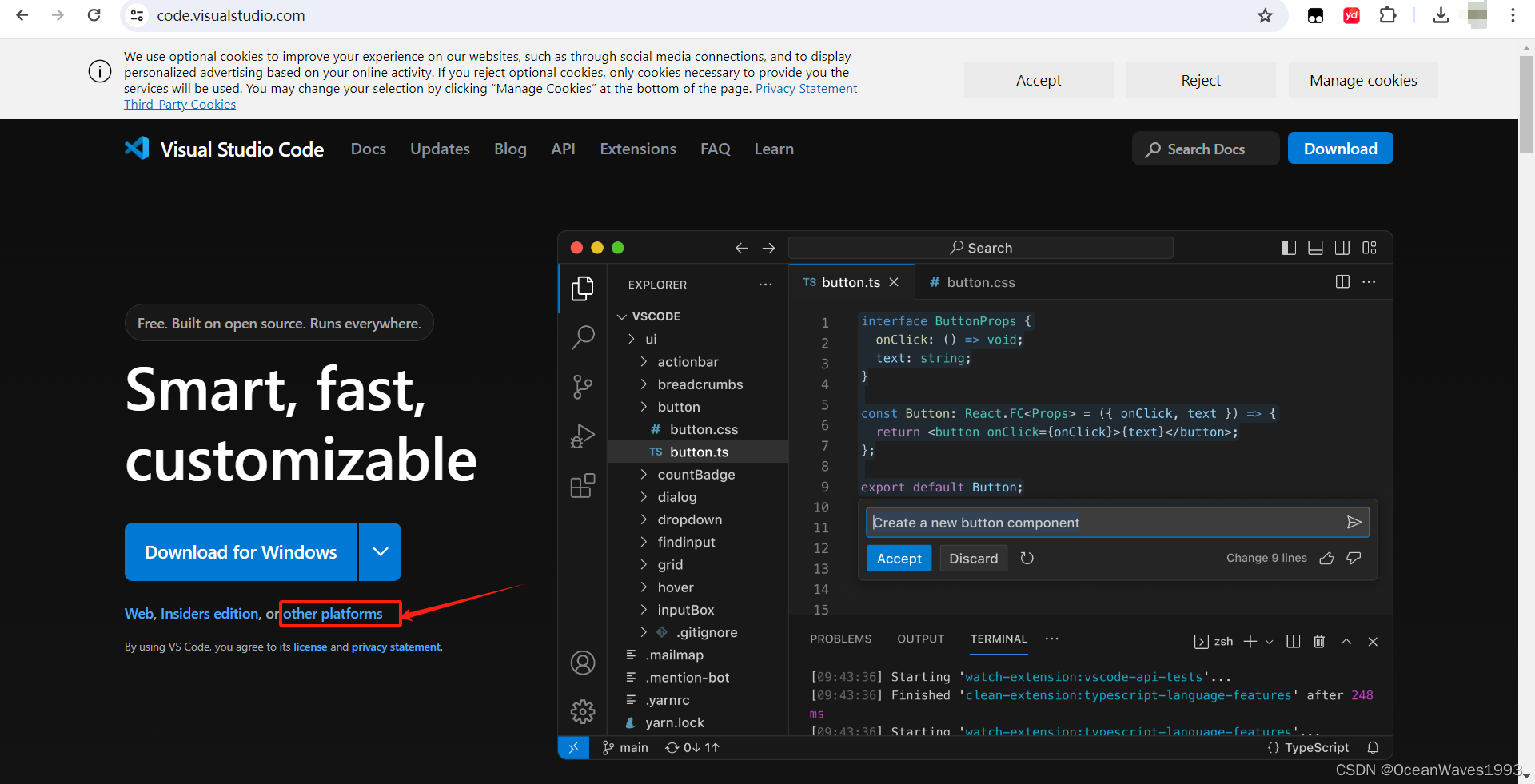Toggle secondary side bar layout icon
Image resolution: width=1535 pixels, height=784 pixels.
pos(1342,248)
